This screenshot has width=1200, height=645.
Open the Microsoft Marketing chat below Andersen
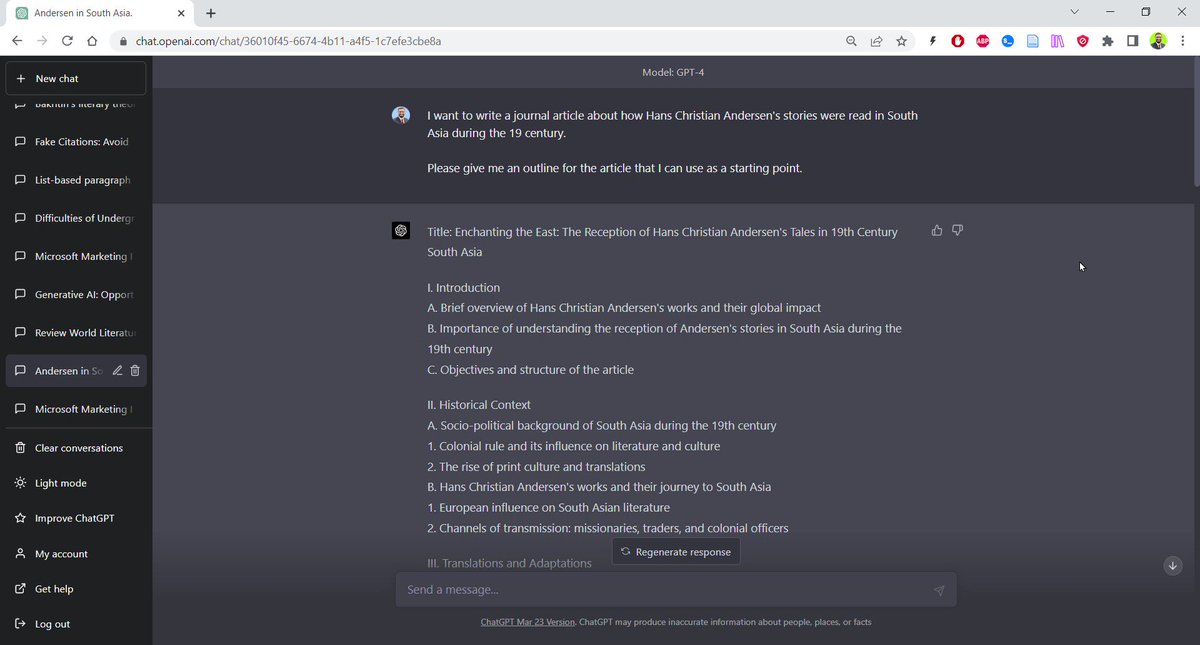point(76,409)
